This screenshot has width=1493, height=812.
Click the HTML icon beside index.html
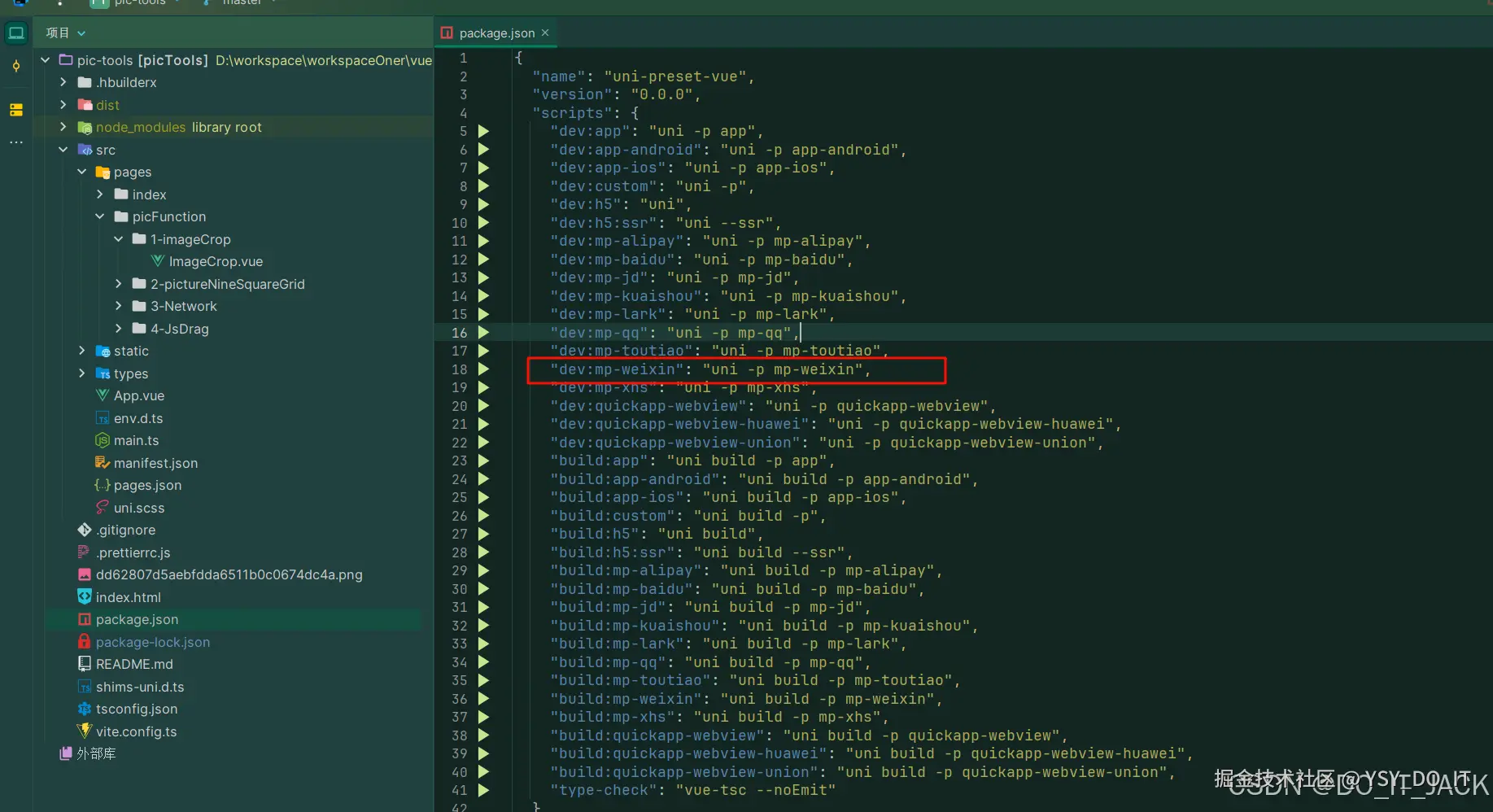pyautogui.click(x=85, y=597)
